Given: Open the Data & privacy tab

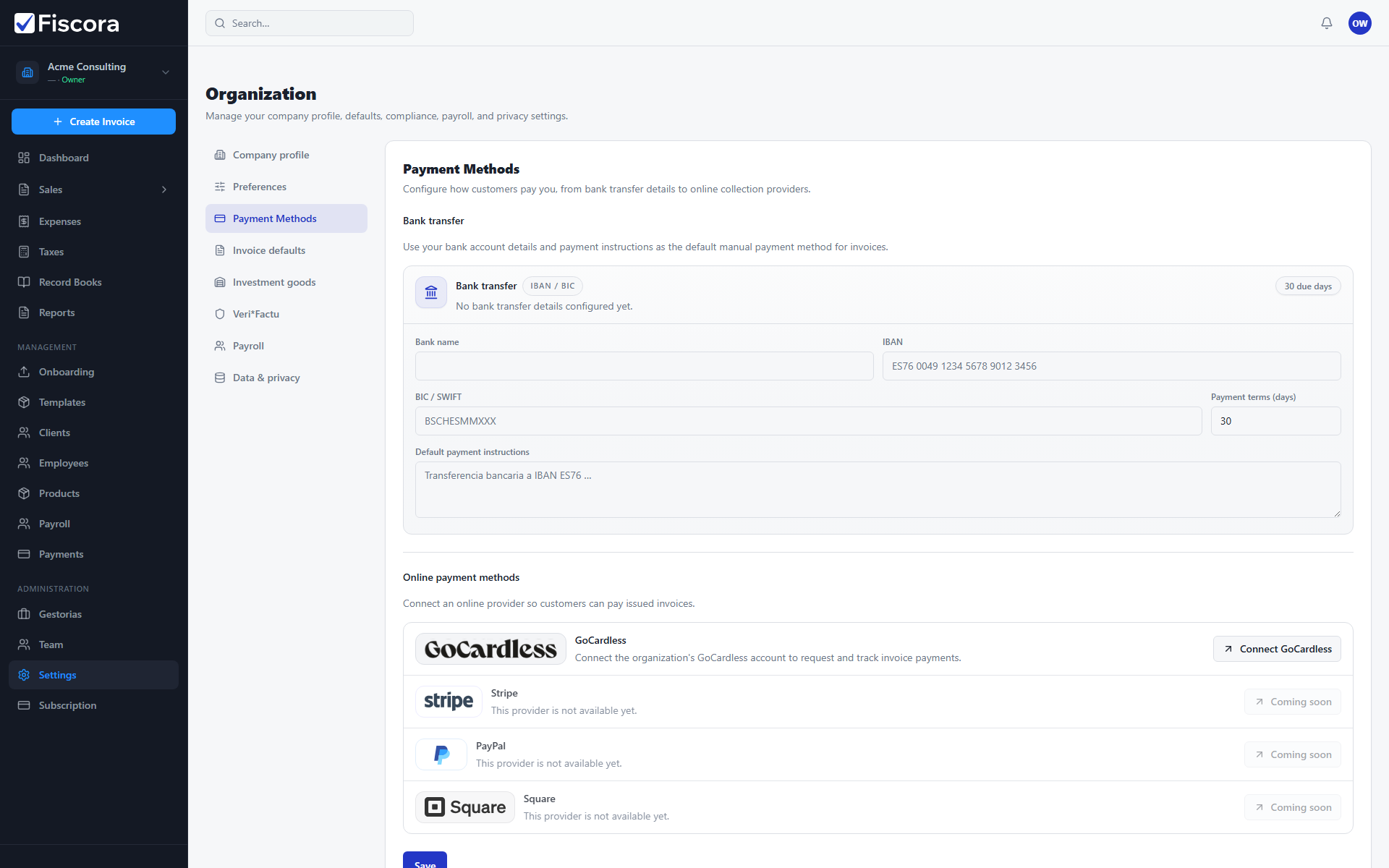Looking at the screenshot, I should (x=286, y=378).
